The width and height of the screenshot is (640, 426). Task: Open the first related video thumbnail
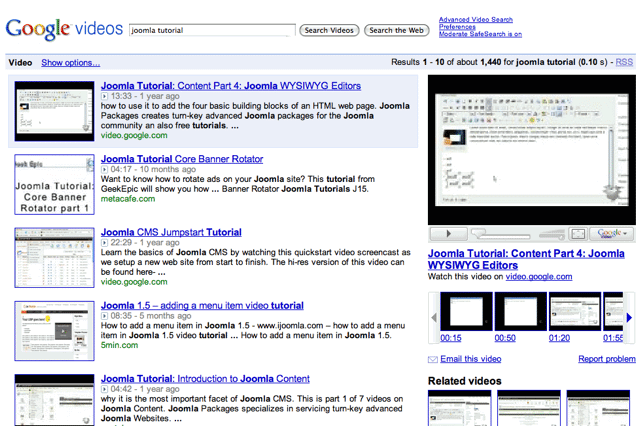(460, 408)
